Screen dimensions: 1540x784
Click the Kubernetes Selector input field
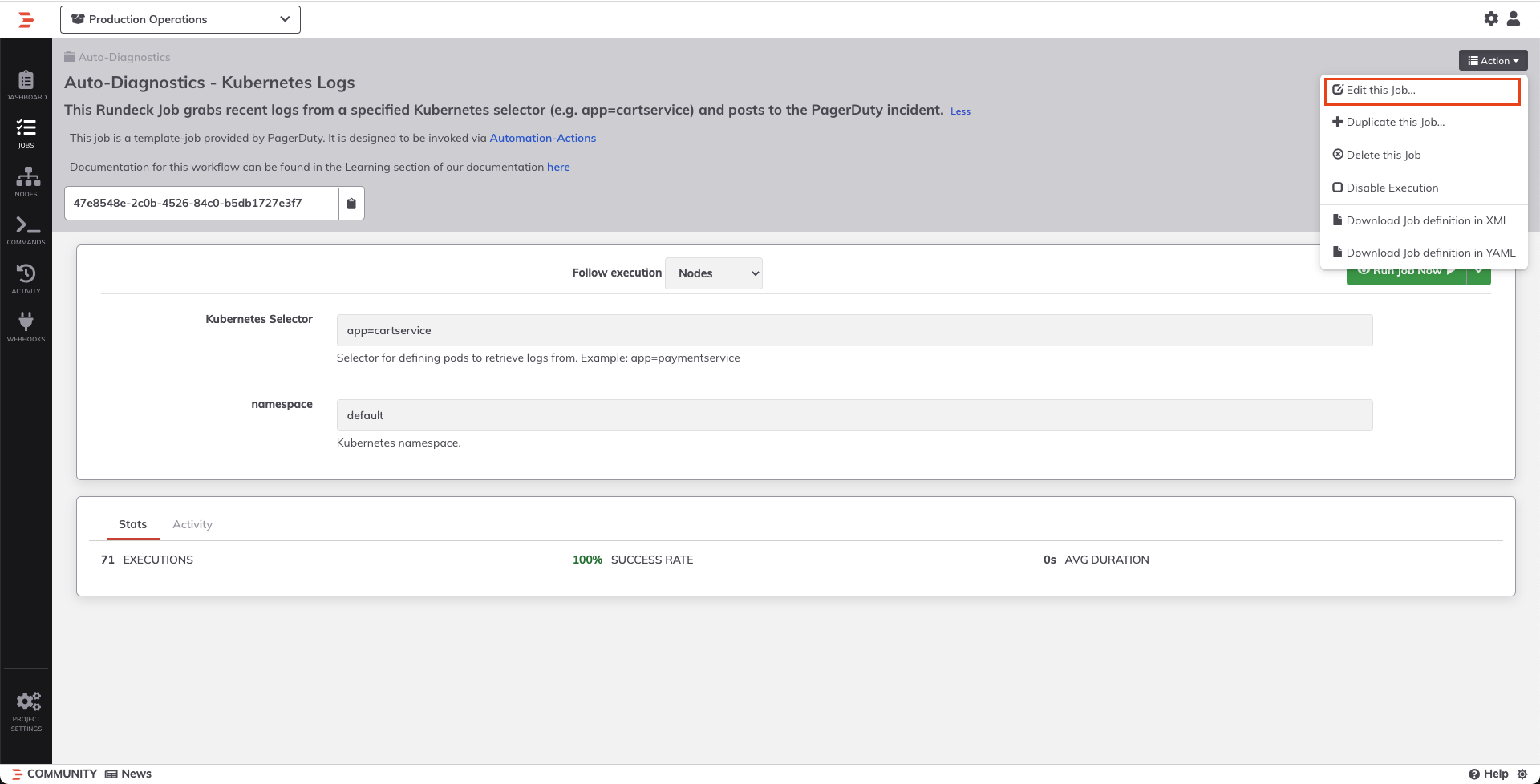point(854,330)
